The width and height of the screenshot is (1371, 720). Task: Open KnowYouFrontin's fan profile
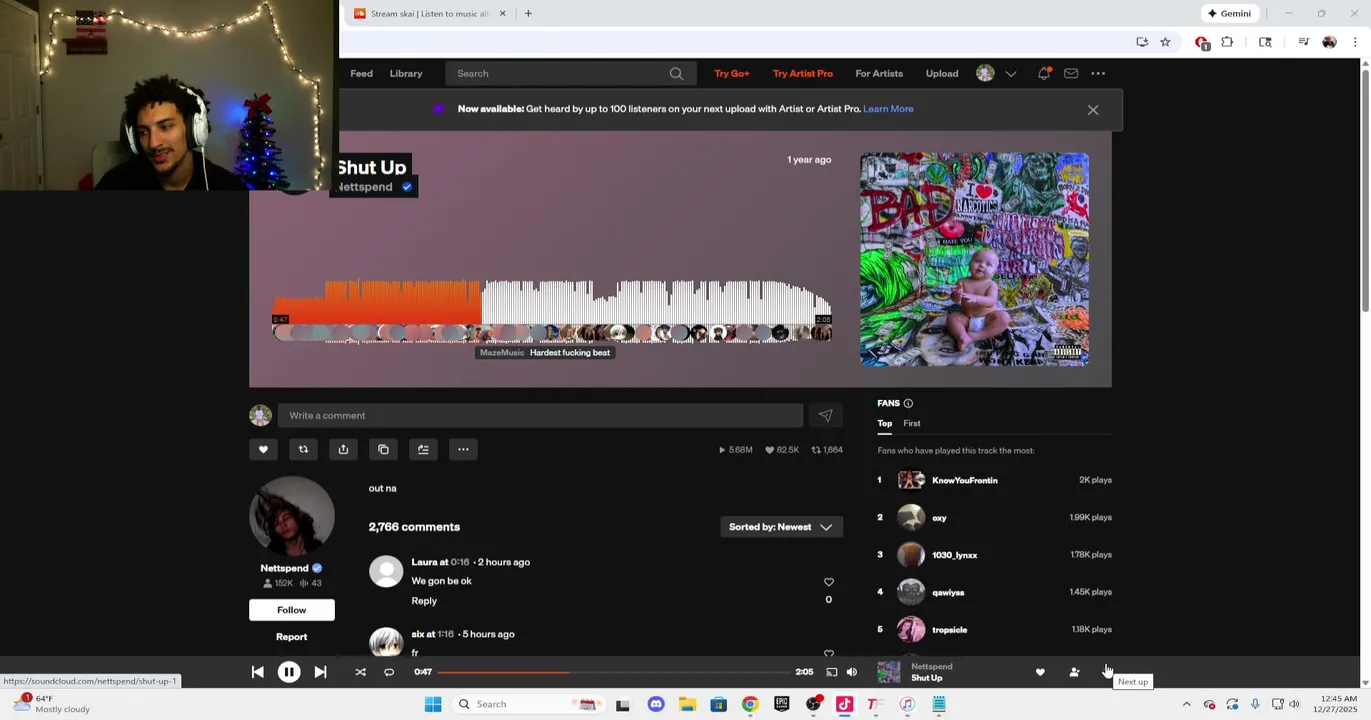coord(964,481)
